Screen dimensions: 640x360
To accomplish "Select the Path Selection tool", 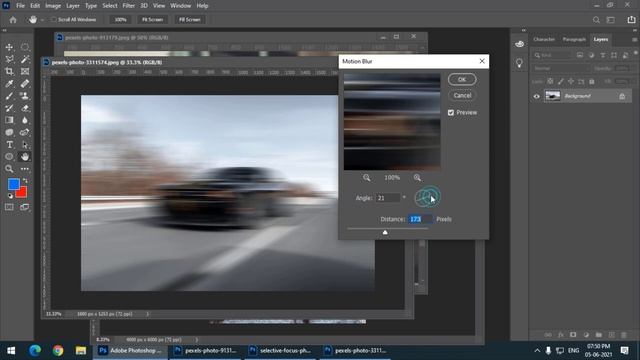I will [x=25, y=144].
